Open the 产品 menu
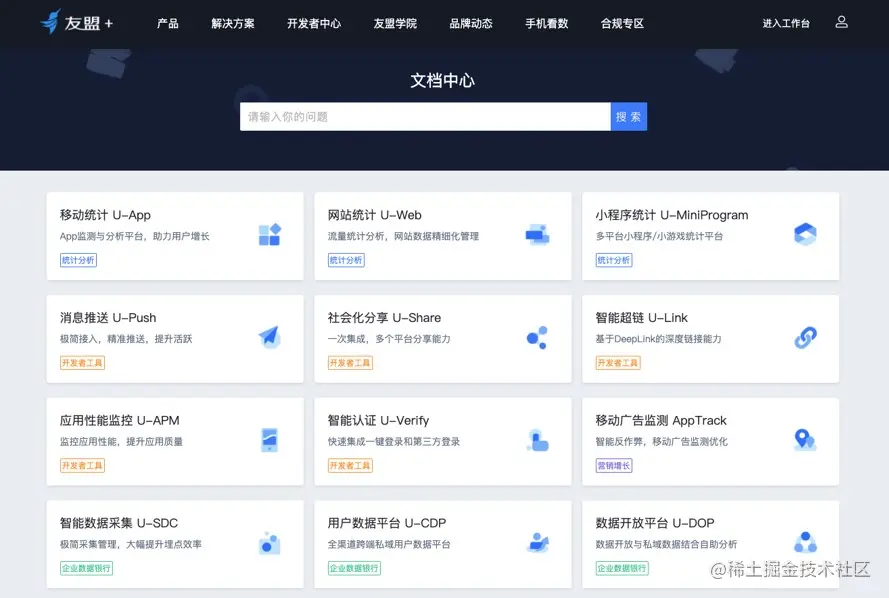This screenshot has height=598, width=889. coord(168,23)
